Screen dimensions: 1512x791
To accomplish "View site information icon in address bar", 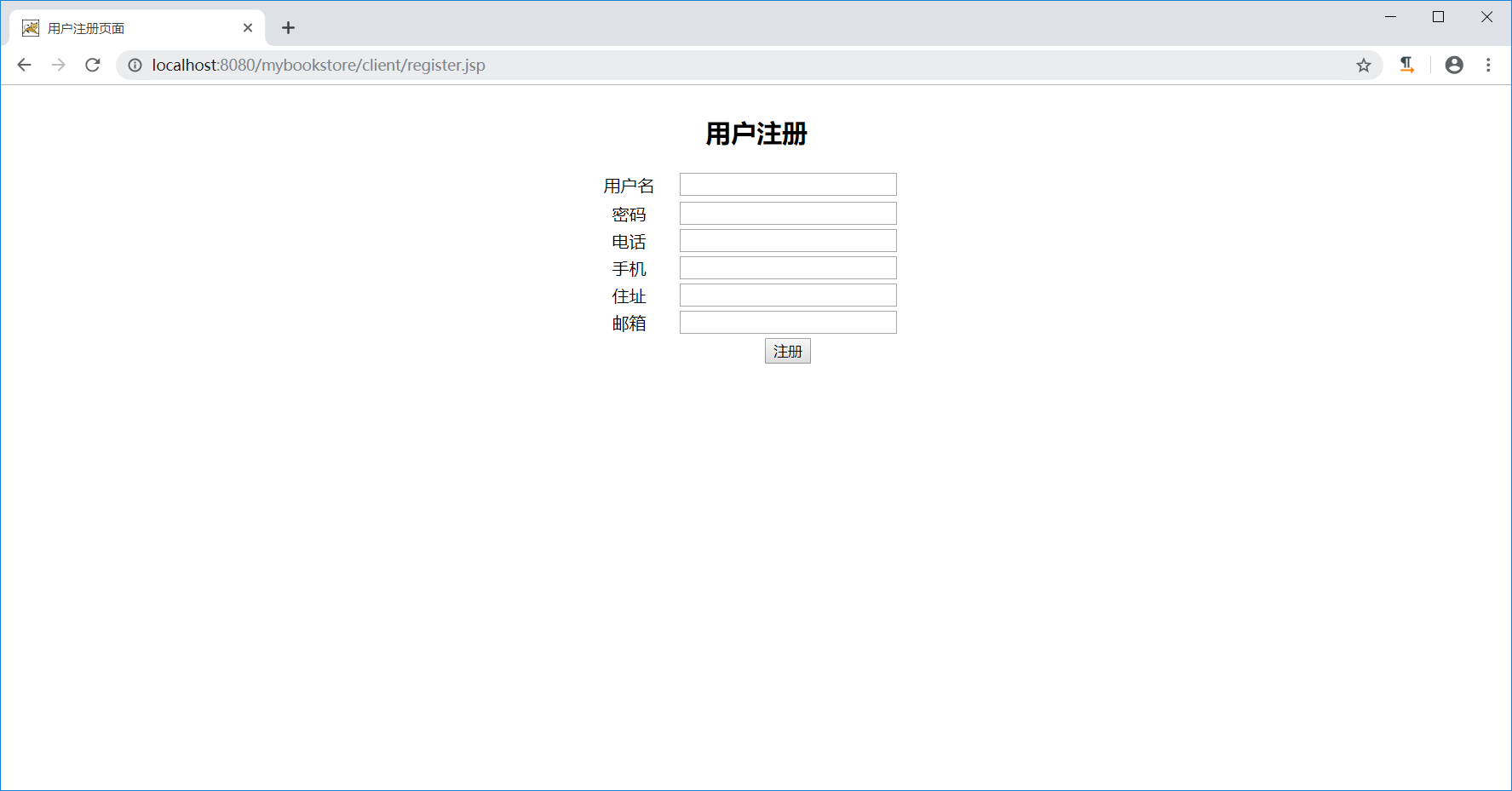I will tap(135, 65).
